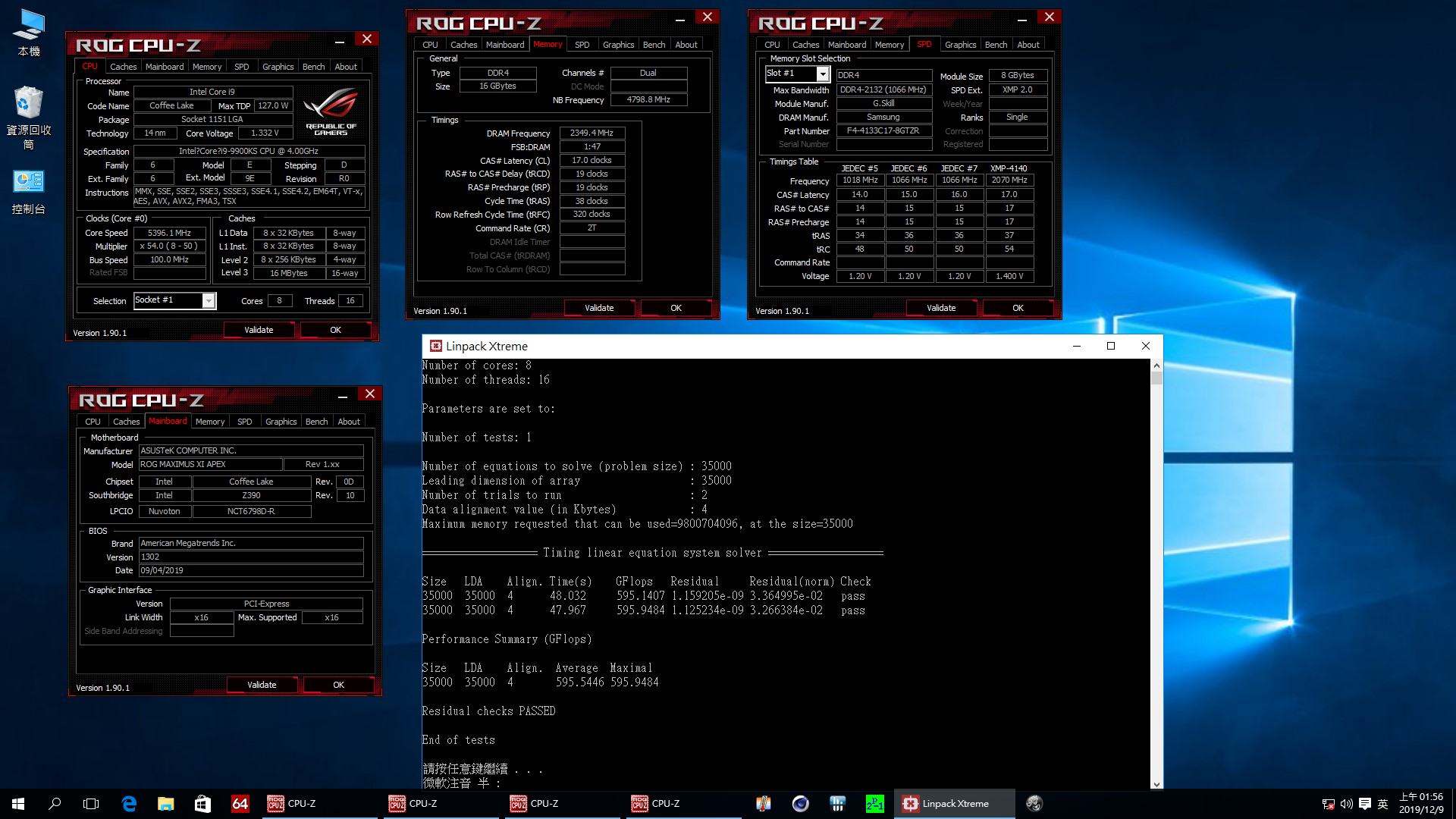Open taskbar search magnifier
Image resolution: width=1456 pixels, height=819 pixels.
[x=55, y=804]
